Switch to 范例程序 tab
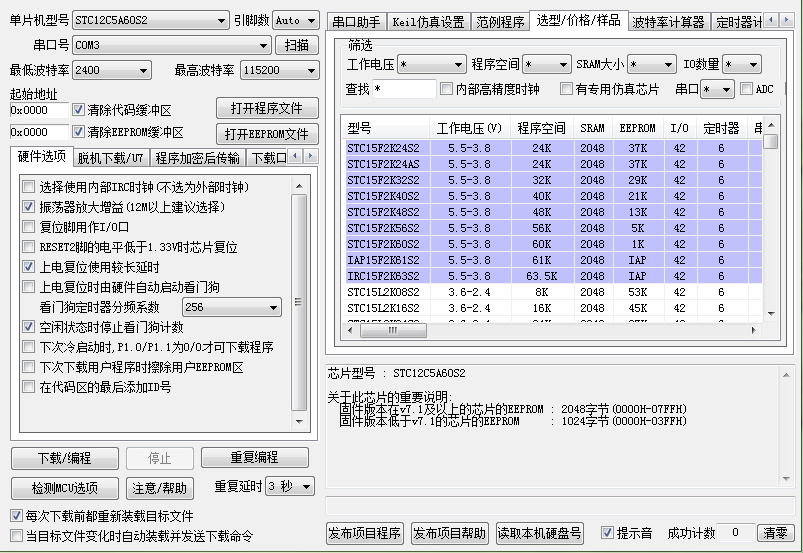Viewport: 803px width, 553px height. pyautogui.click(x=500, y=22)
